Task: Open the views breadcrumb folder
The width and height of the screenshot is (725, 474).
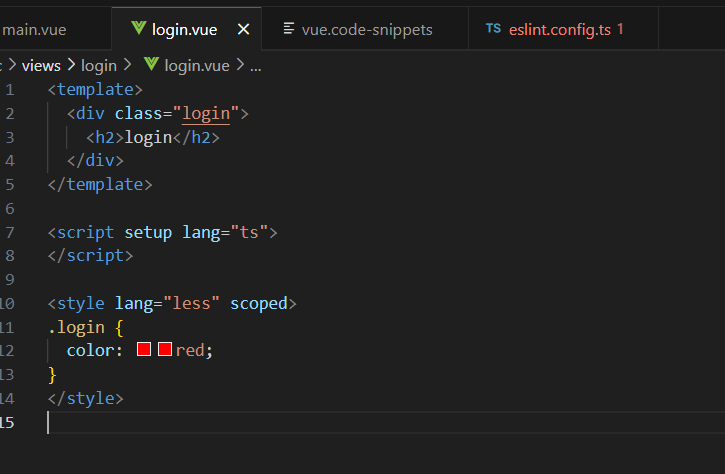Action: [41, 65]
